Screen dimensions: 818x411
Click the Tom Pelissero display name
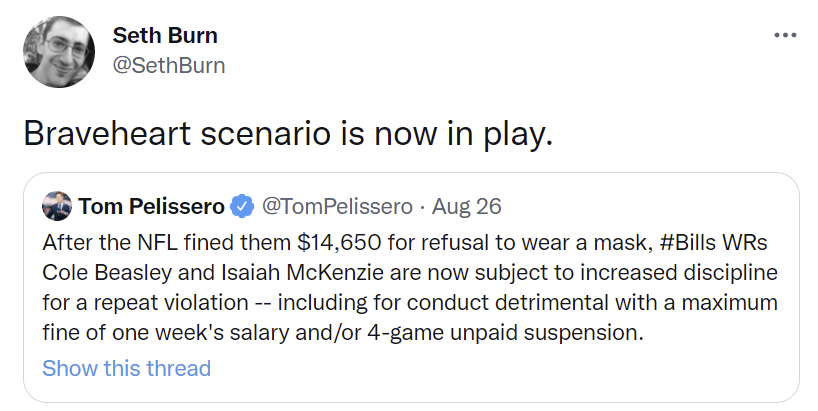150,207
